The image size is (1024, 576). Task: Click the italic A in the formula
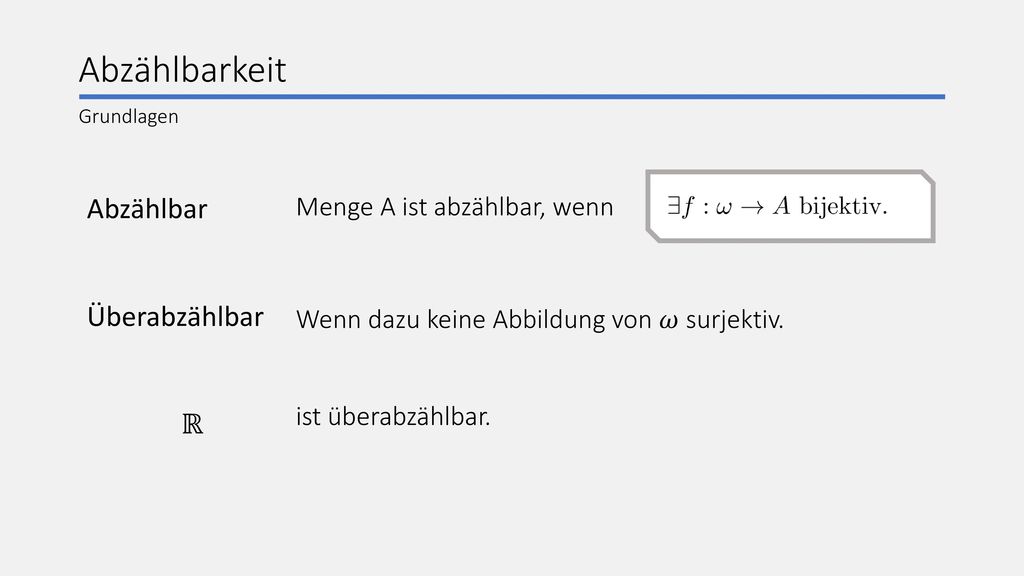coord(782,206)
